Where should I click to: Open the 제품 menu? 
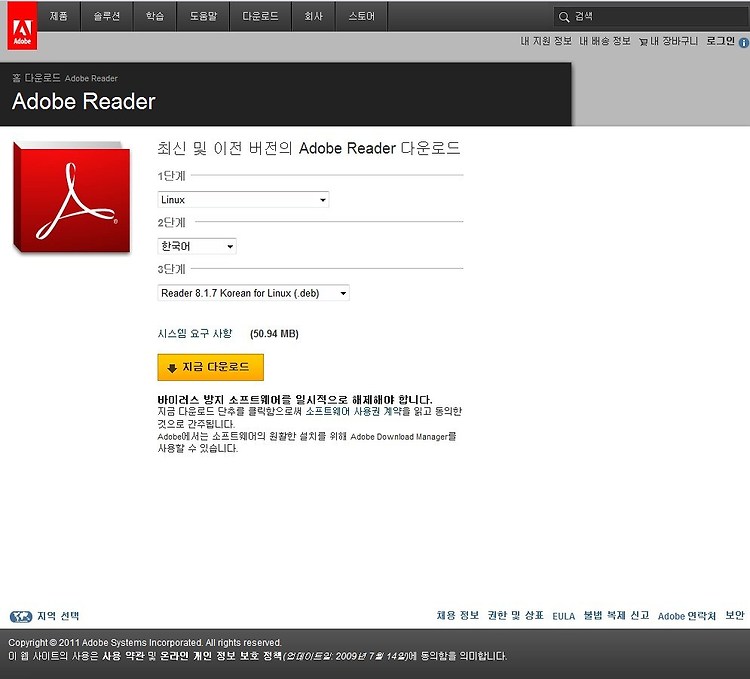click(59, 16)
